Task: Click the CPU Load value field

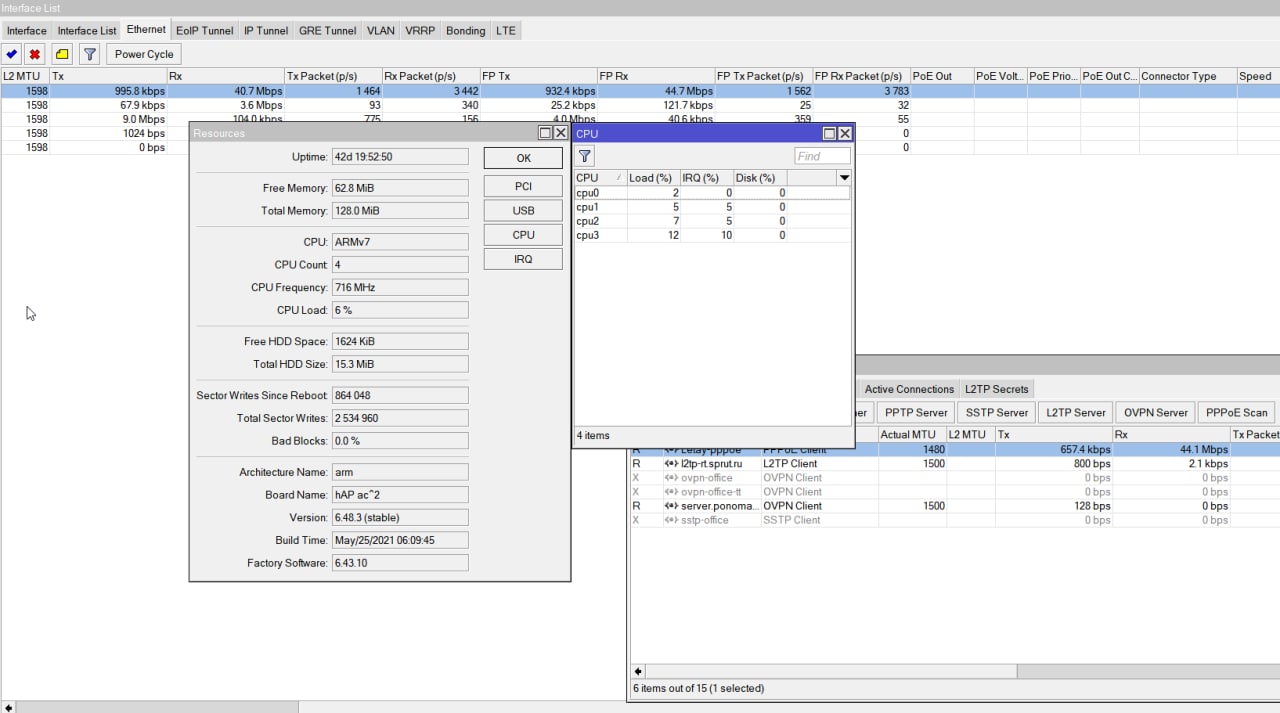Action: pyautogui.click(x=400, y=310)
